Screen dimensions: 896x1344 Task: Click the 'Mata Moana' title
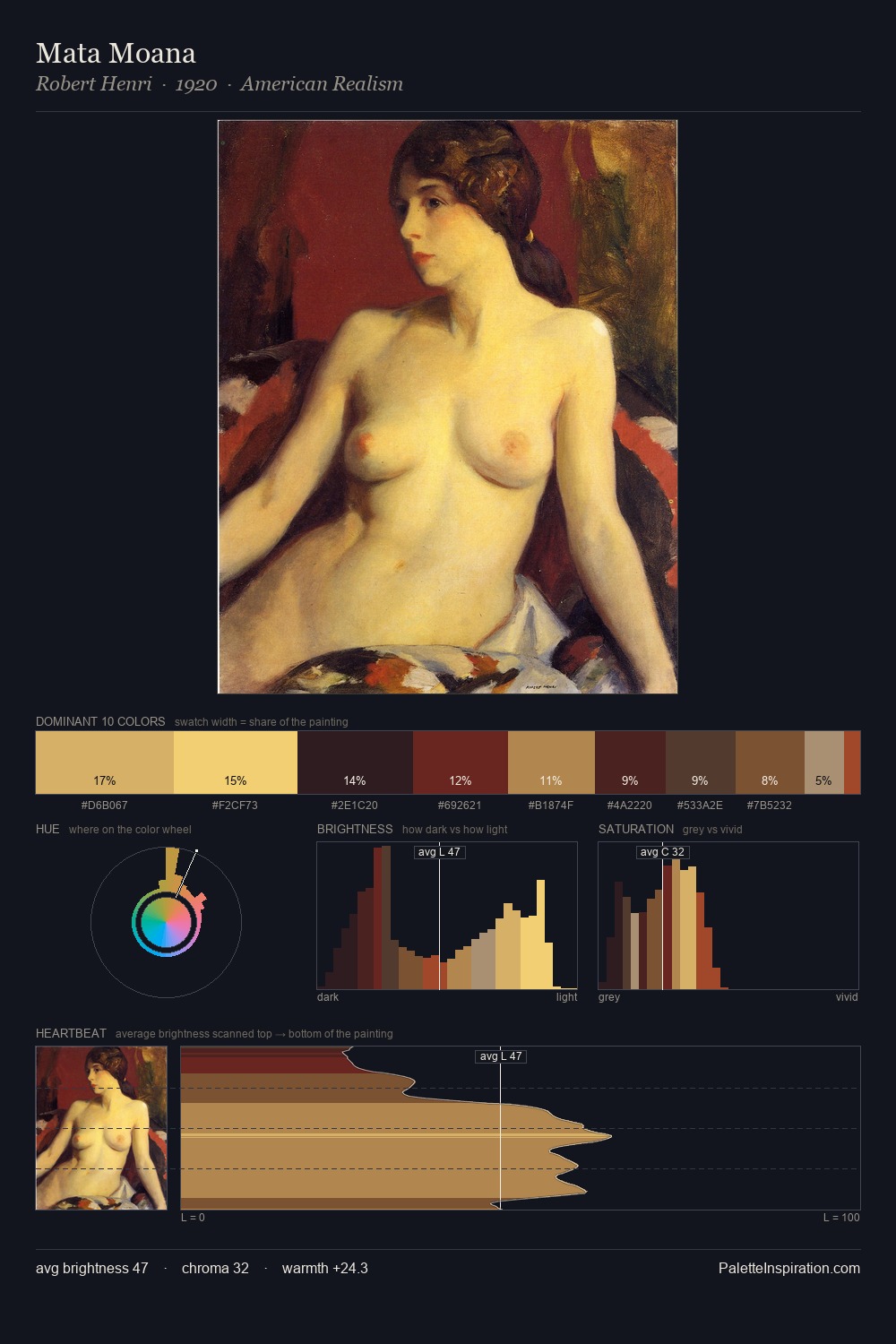pyautogui.click(x=116, y=53)
